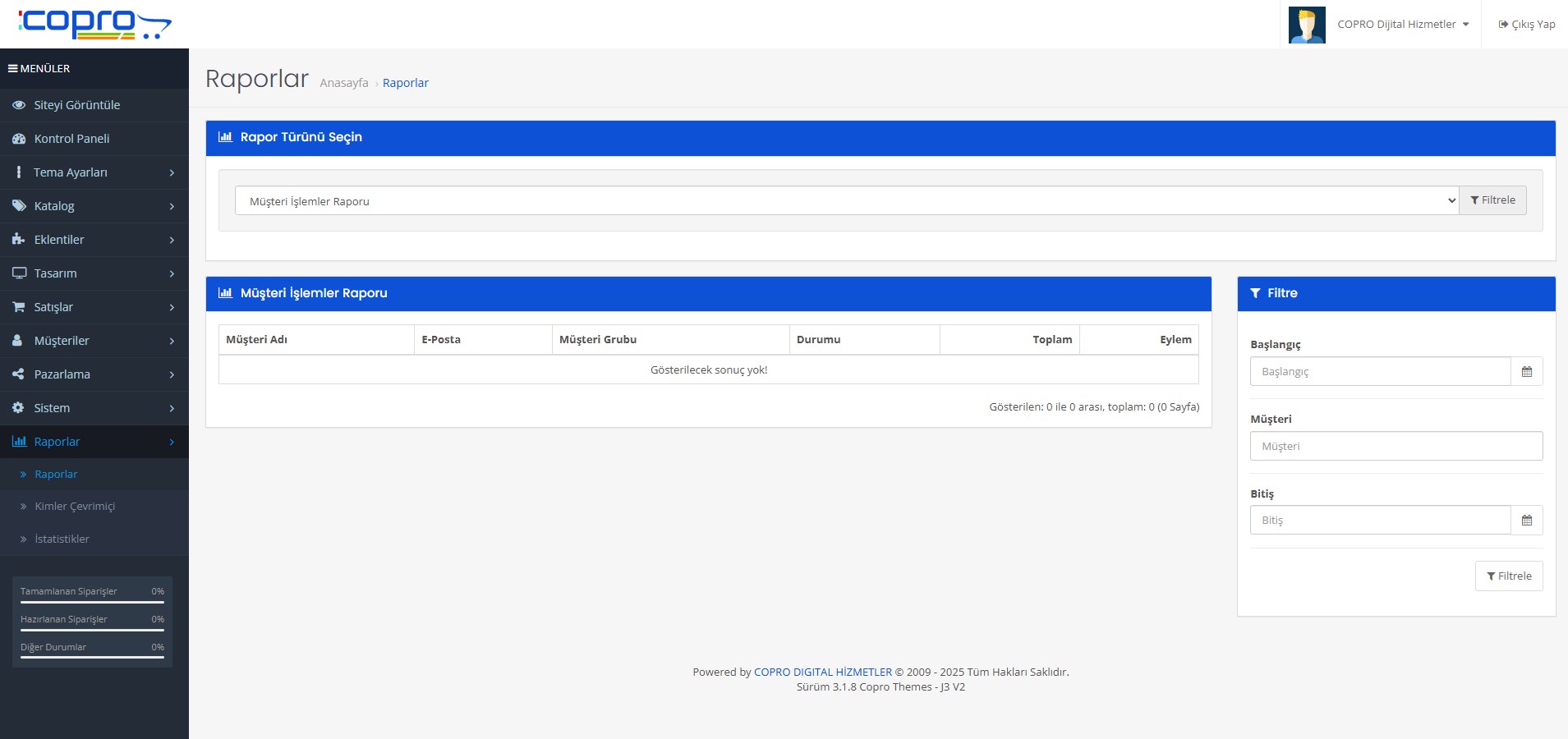The width and height of the screenshot is (1568, 739).
Task: Open the İstatistikler submenu item
Action: tap(62, 539)
